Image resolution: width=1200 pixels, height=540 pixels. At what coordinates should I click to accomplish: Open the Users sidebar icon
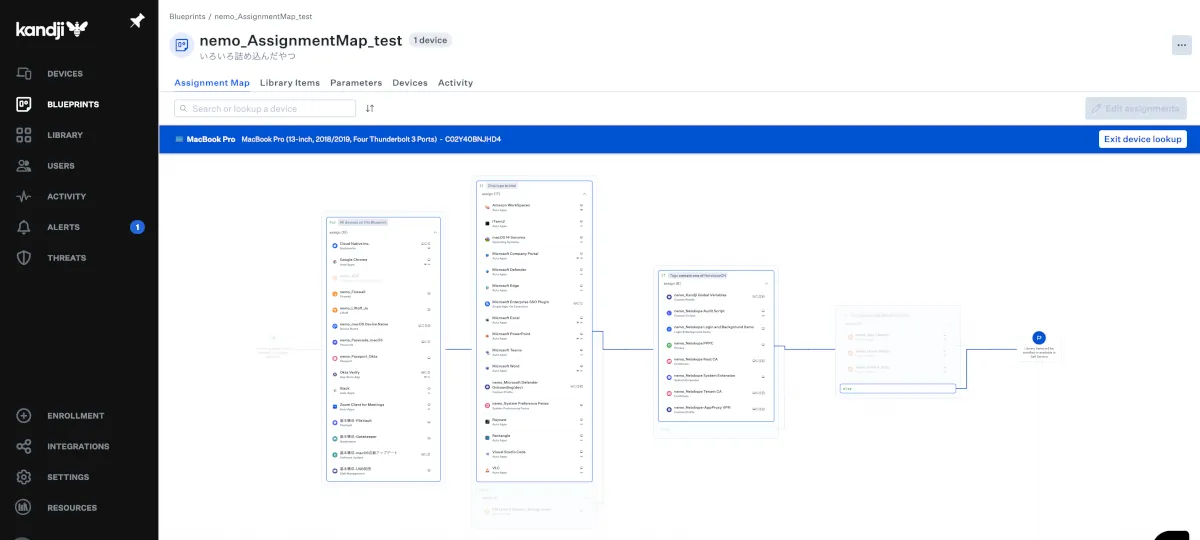tap(24, 166)
